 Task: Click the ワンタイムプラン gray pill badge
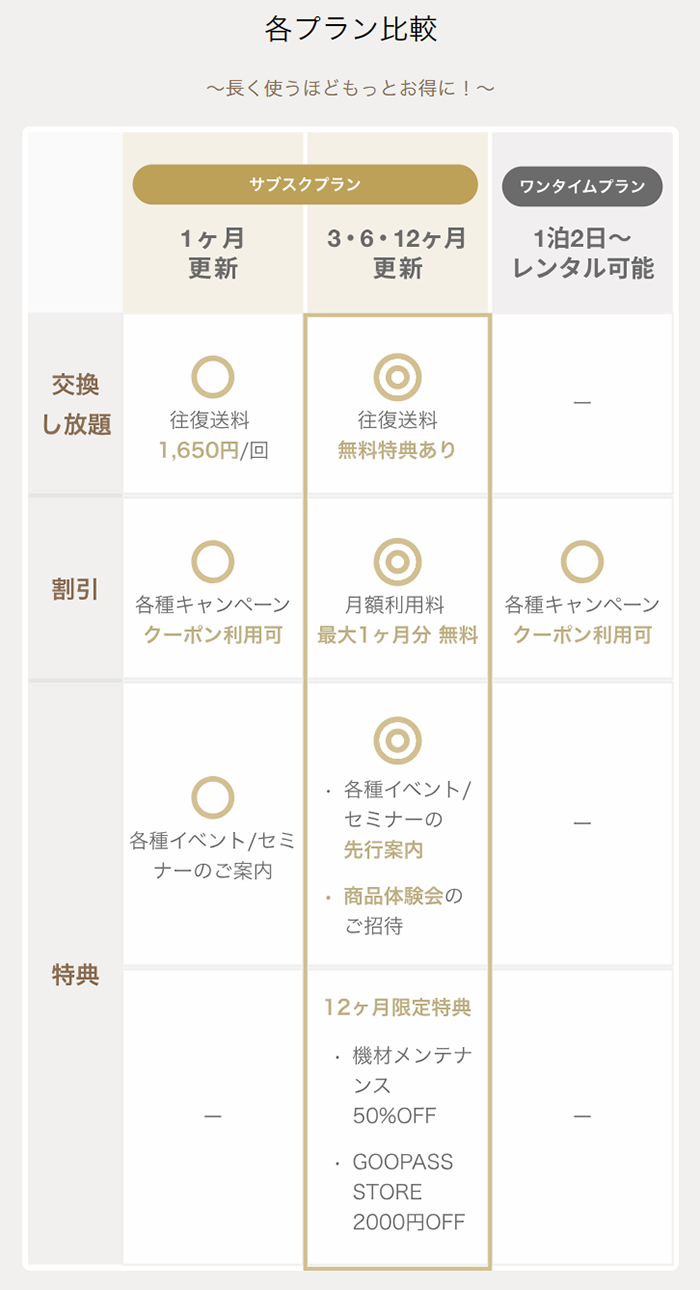pos(581,186)
